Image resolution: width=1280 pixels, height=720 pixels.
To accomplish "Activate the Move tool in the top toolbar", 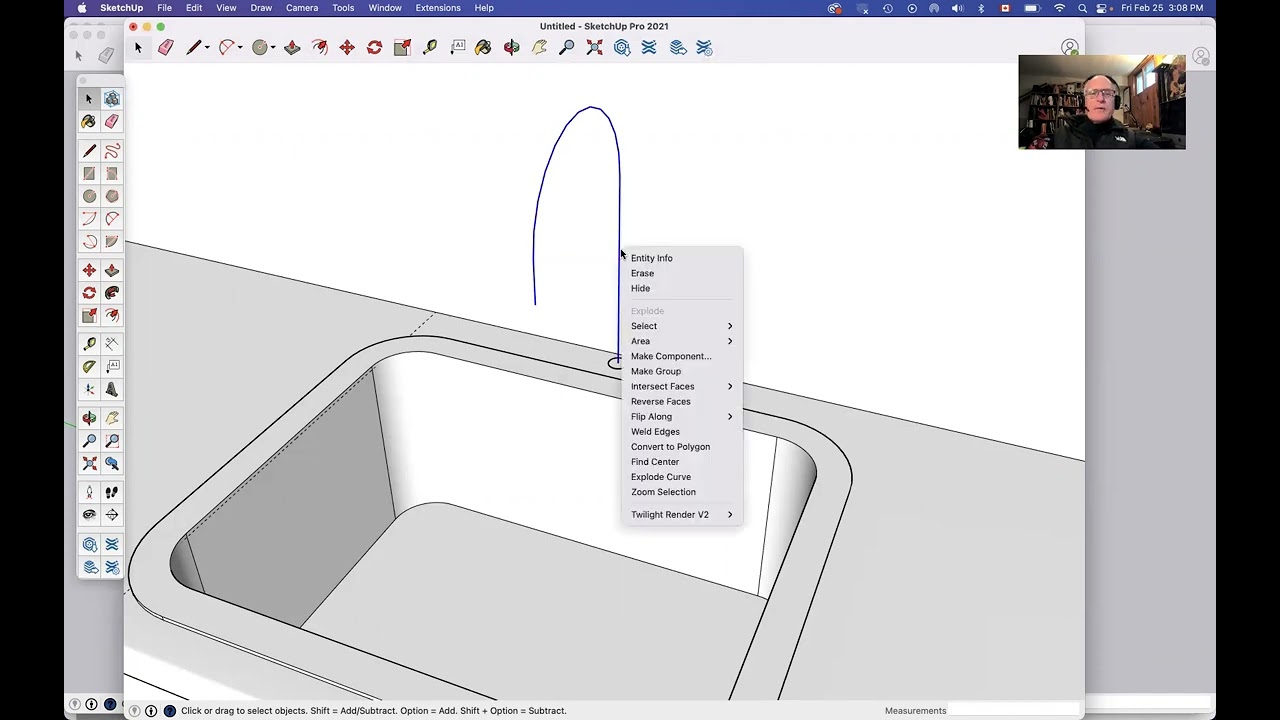I will click(x=347, y=47).
